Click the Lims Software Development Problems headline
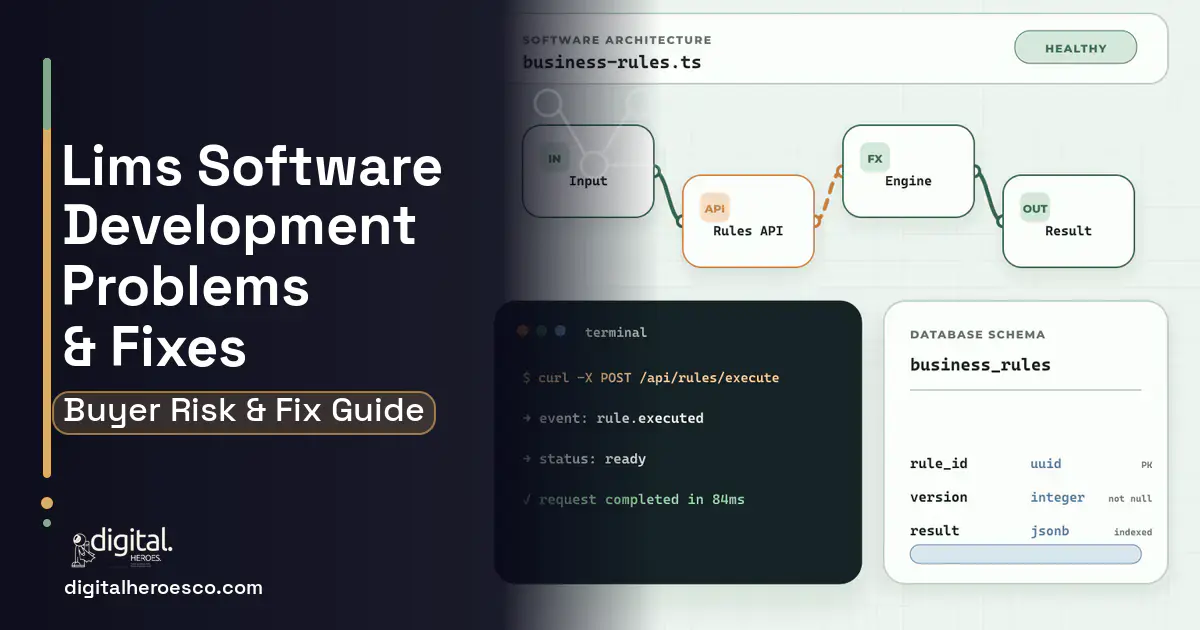The image size is (1200, 630). [252, 257]
